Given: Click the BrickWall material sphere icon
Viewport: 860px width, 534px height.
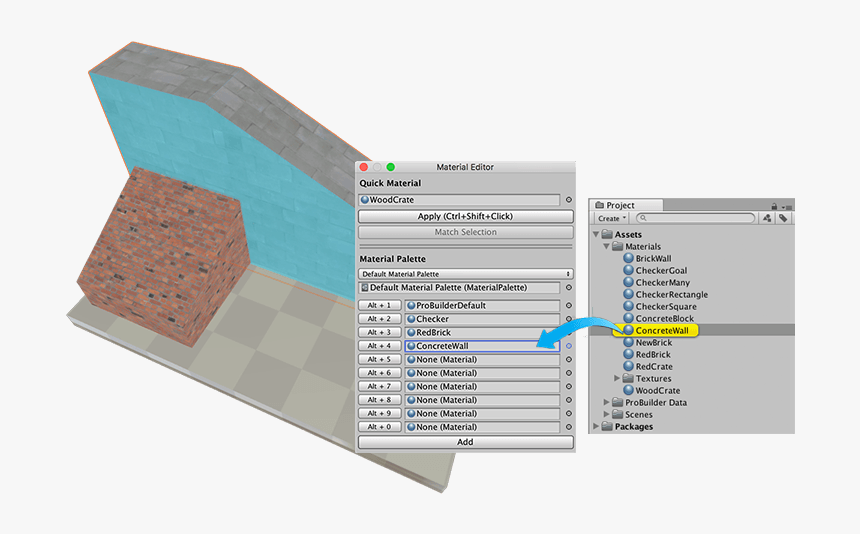Looking at the screenshot, I should (629, 259).
